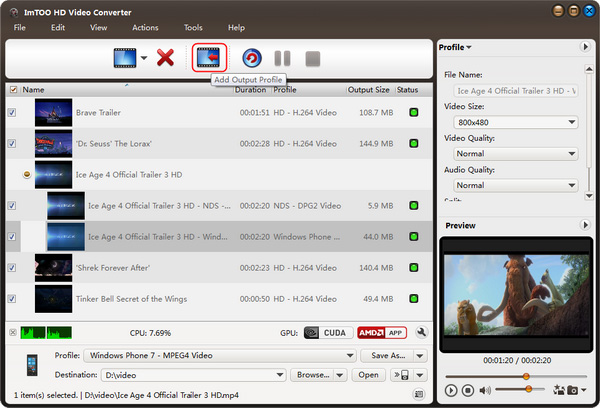Click the red X Remove icon
Viewport: 600px width, 408px height.
coord(165,58)
